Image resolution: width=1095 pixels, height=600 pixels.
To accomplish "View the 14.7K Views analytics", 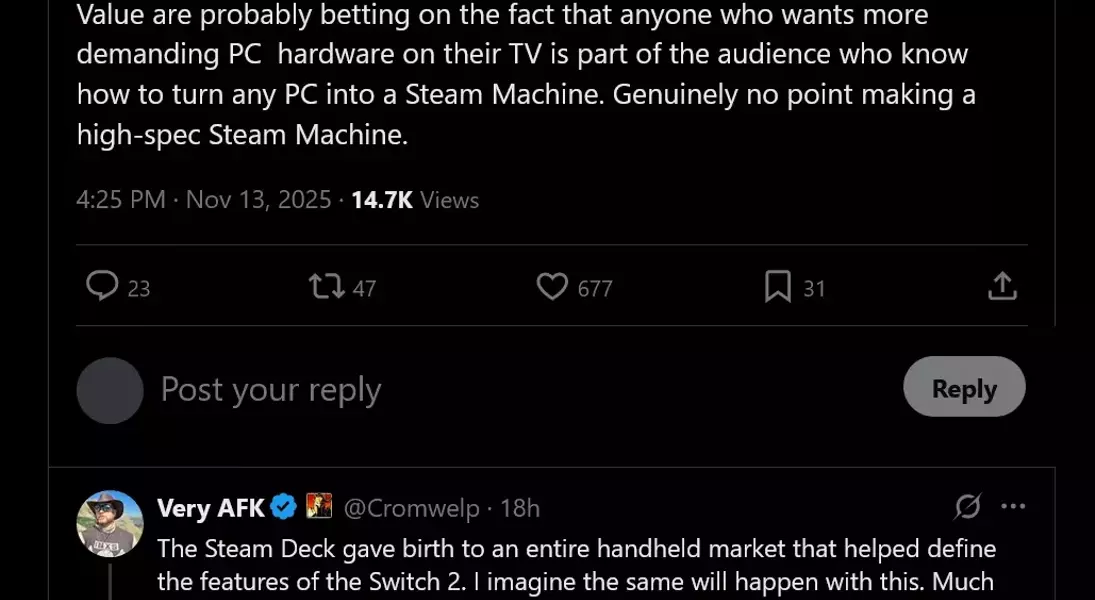I will coord(415,200).
